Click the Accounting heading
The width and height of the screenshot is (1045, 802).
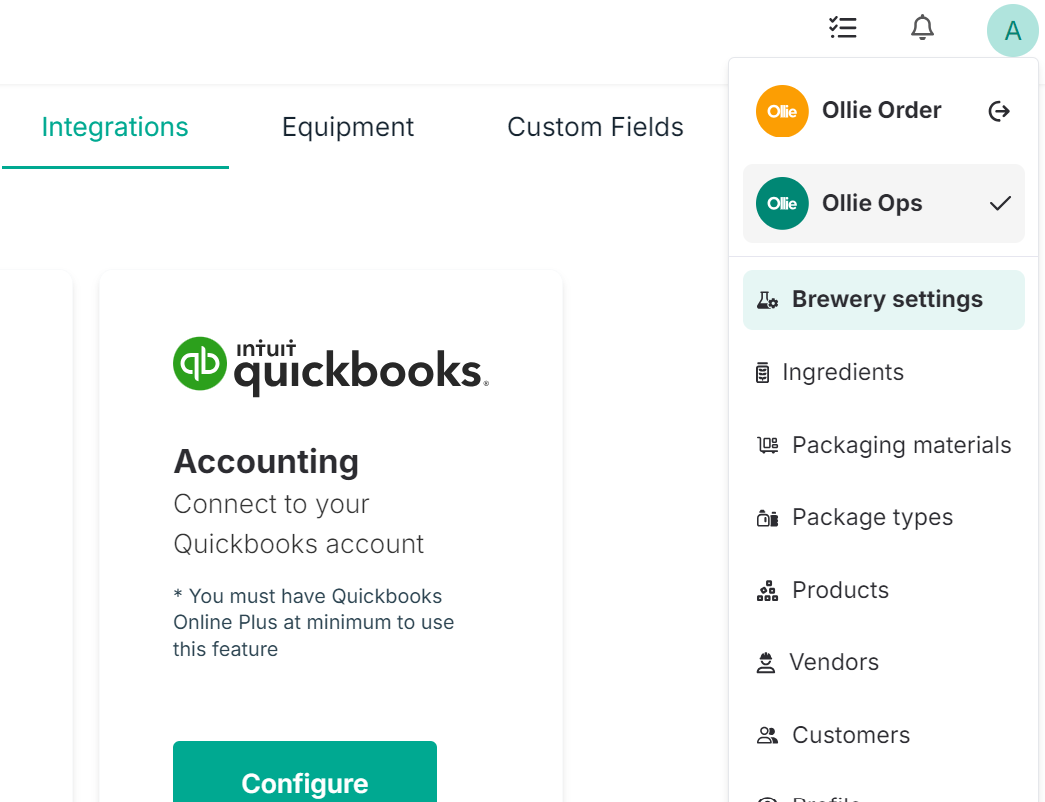coord(266,461)
